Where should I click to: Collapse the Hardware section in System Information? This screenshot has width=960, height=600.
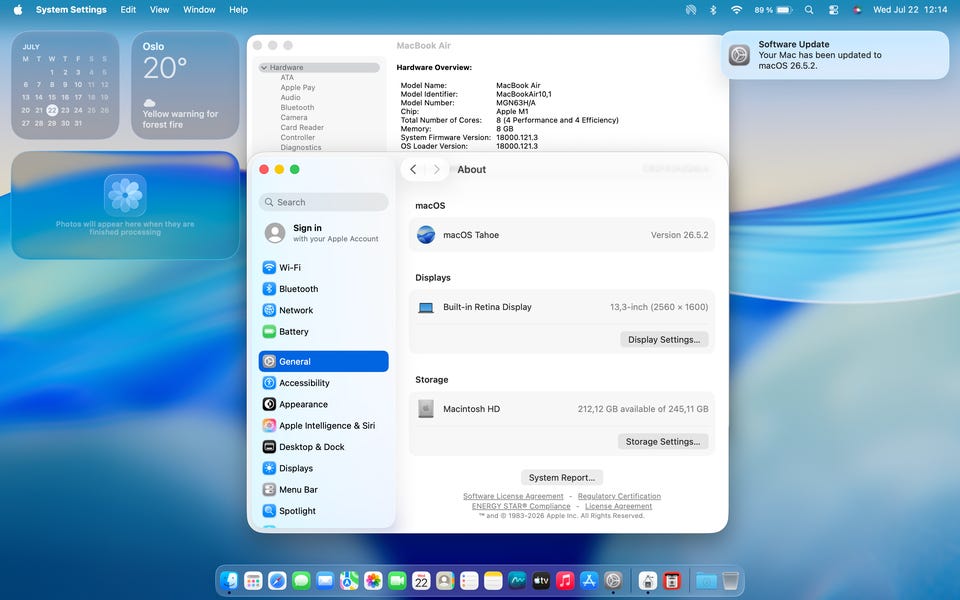[264, 67]
